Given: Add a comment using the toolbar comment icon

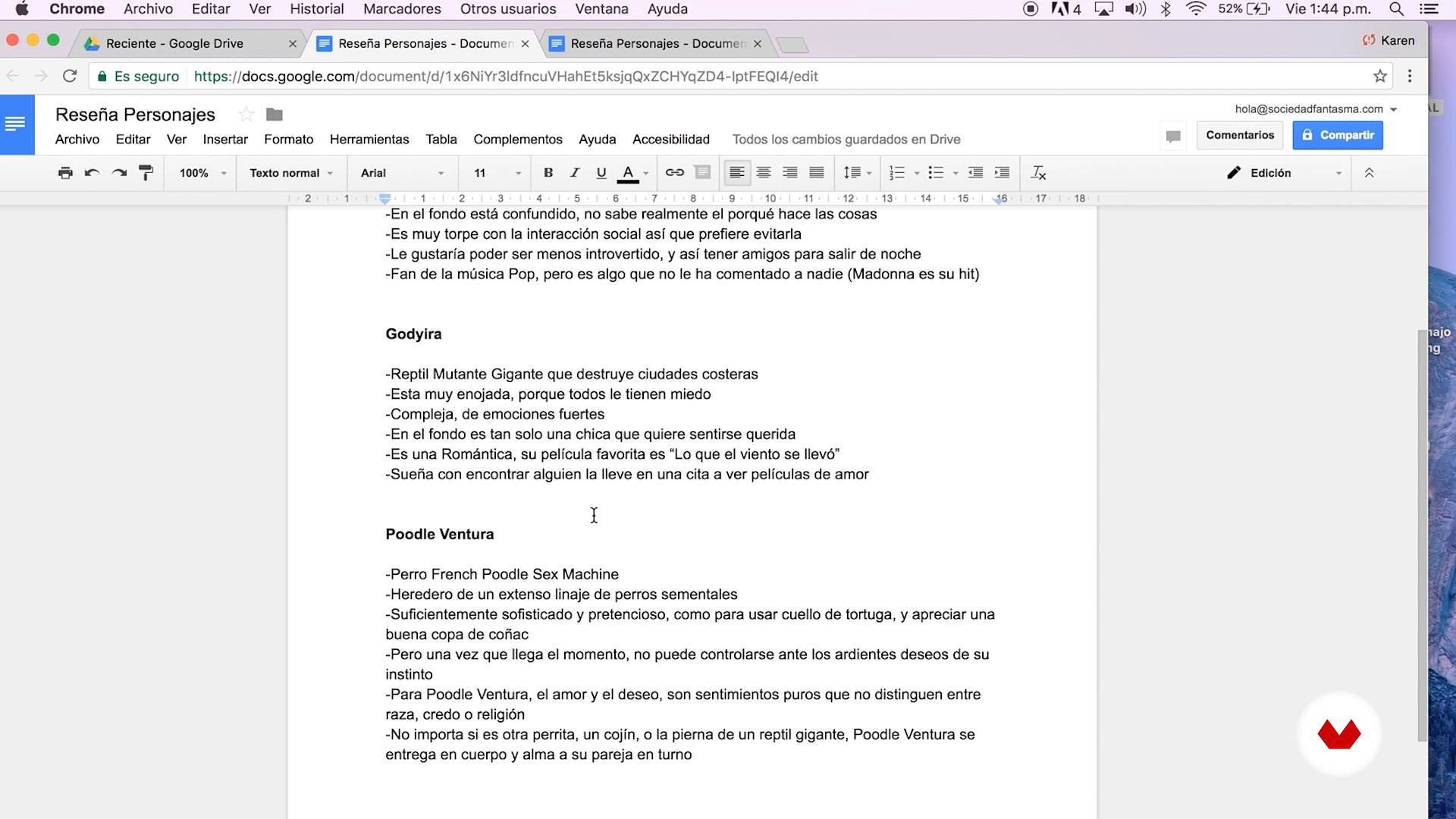Looking at the screenshot, I should tap(702, 173).
